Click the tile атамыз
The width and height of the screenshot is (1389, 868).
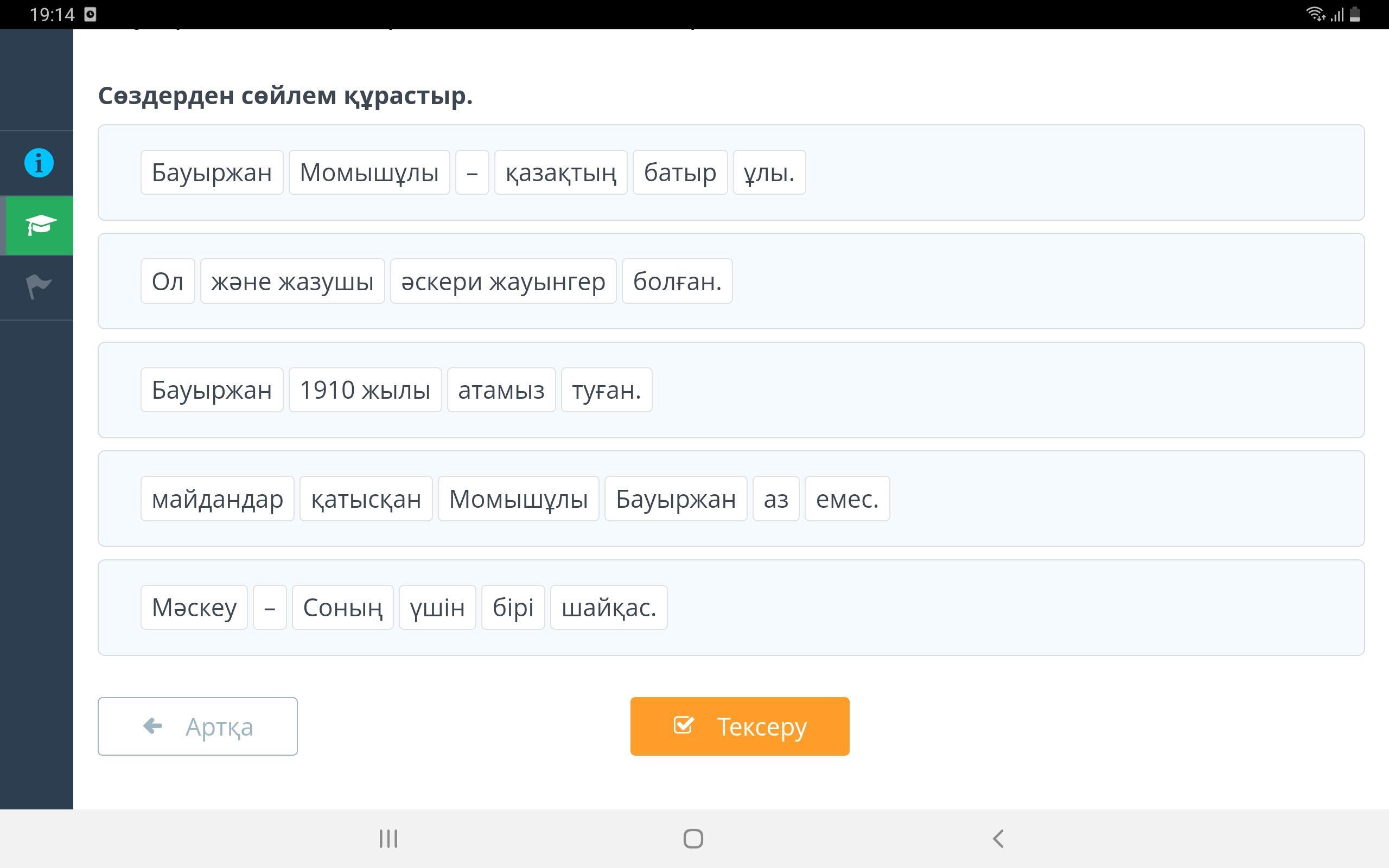[500, 391]
